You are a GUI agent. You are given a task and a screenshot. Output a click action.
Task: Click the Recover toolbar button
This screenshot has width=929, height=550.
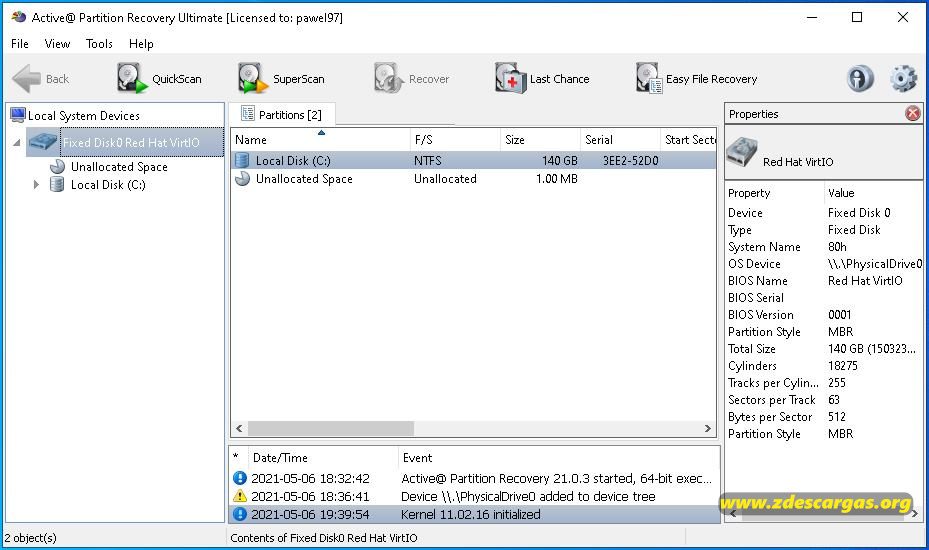[411, 78]
